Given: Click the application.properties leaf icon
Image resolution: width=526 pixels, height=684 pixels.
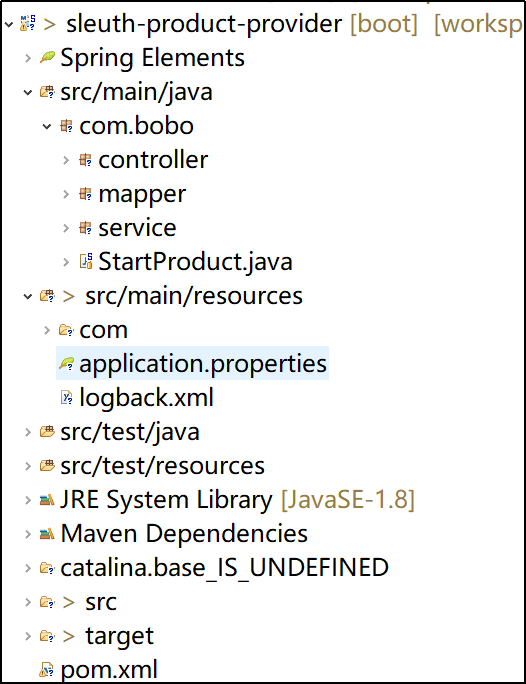Looking at the screenshot, I should click(x=66, y=363).
